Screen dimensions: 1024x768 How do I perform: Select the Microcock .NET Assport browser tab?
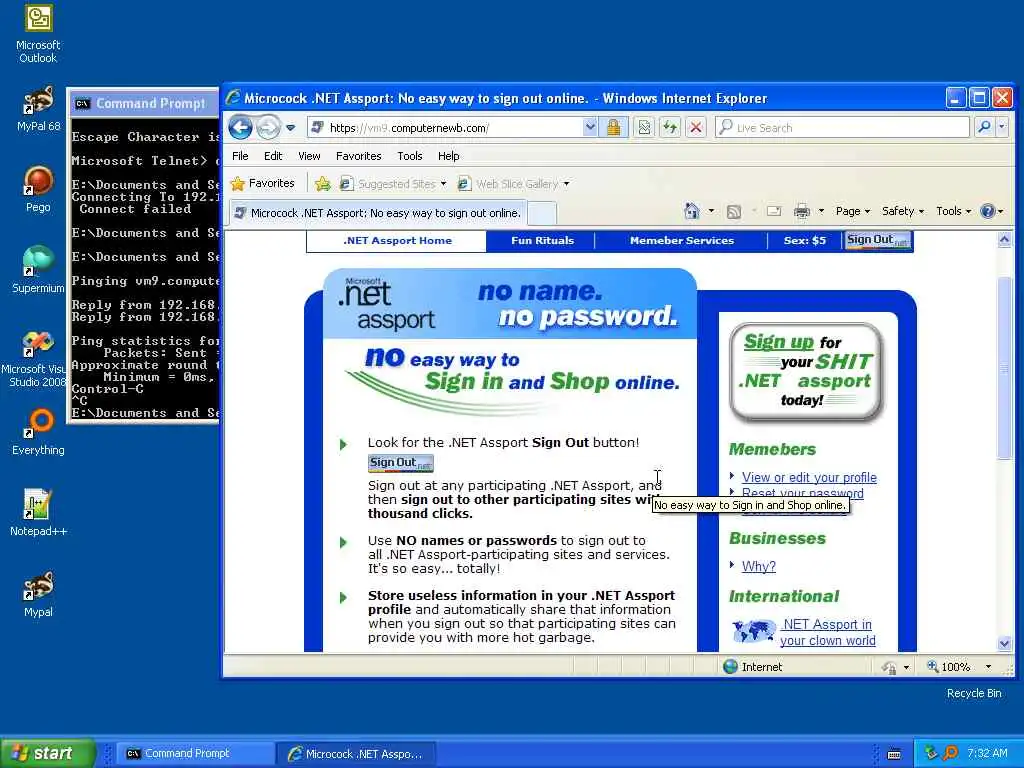point(377,213)
